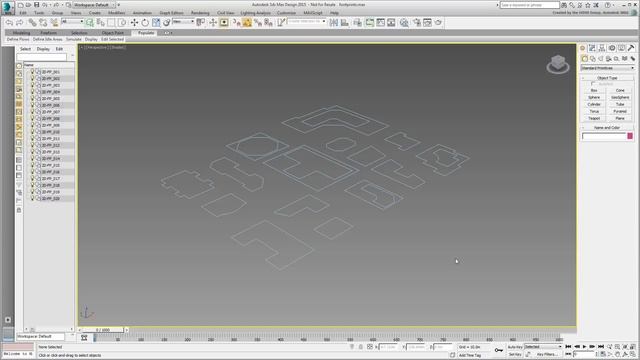Image resolution: width=640 pixels, height=360 pixels.
Task: Toggle the Percent Snap button
Action: tap(258, 23)
